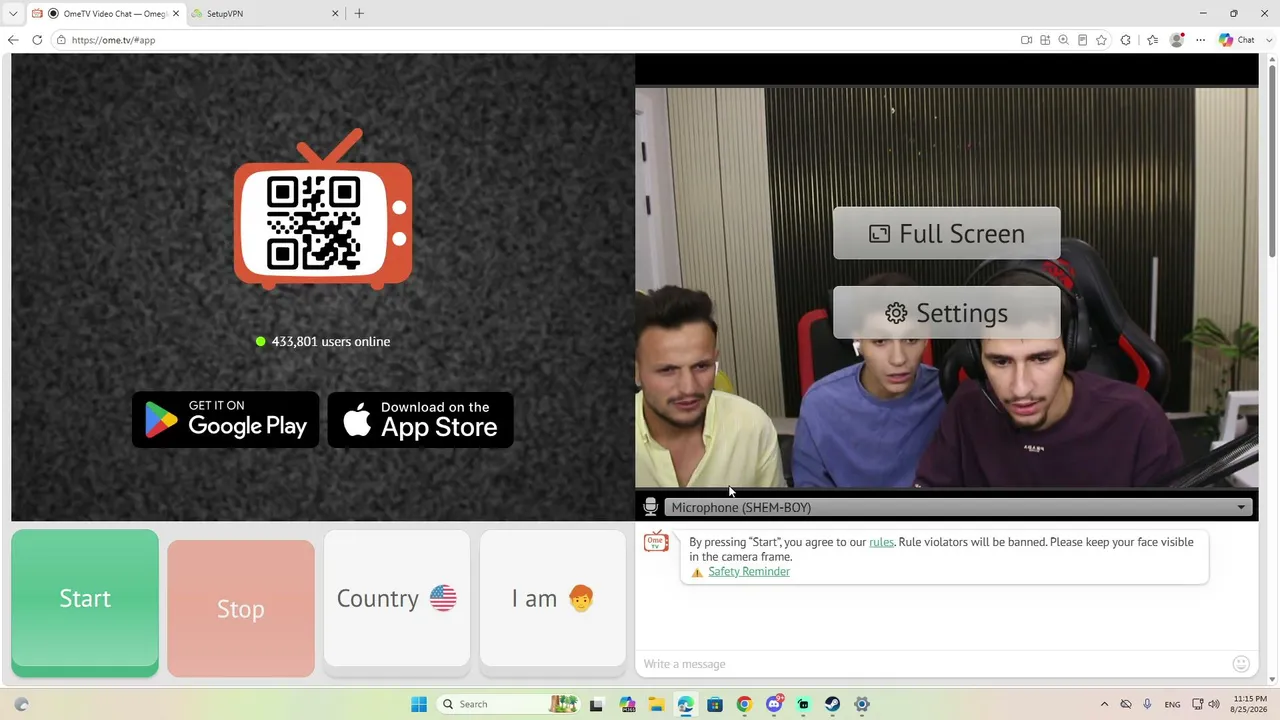
Task: Click the tray microphone-in-use icon
Action: tap(1147, 704)
